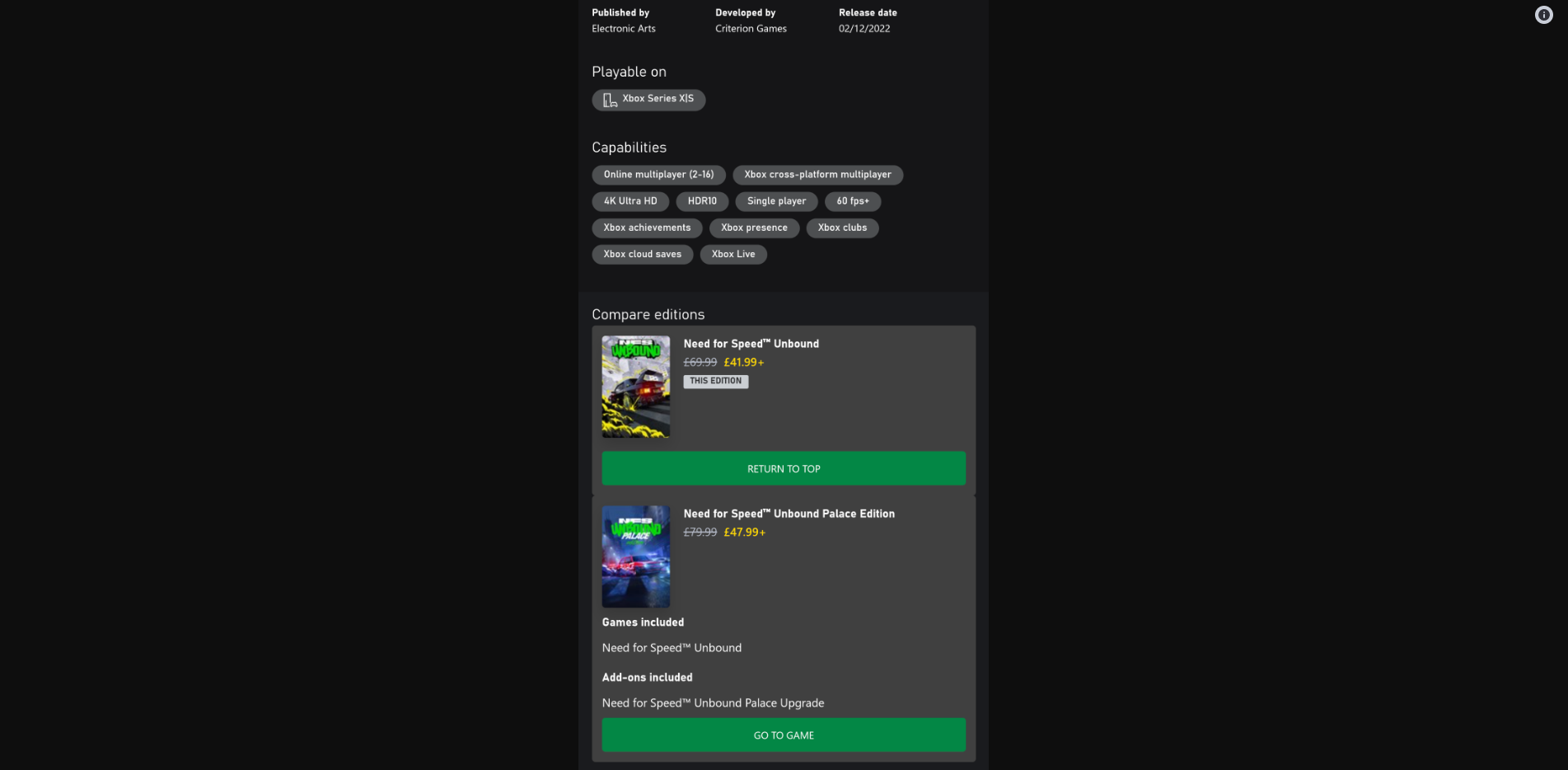
Task: Select the Online multiplayer (2-16) capability tag
Action: pos(658,175)
